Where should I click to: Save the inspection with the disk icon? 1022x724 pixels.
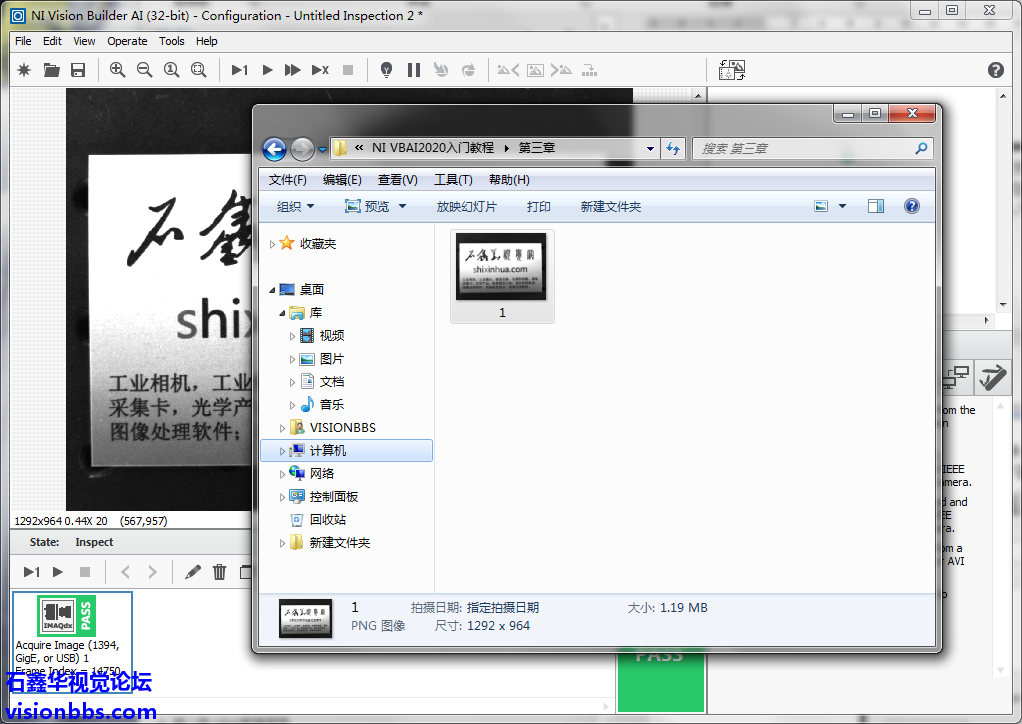point(78,70)
